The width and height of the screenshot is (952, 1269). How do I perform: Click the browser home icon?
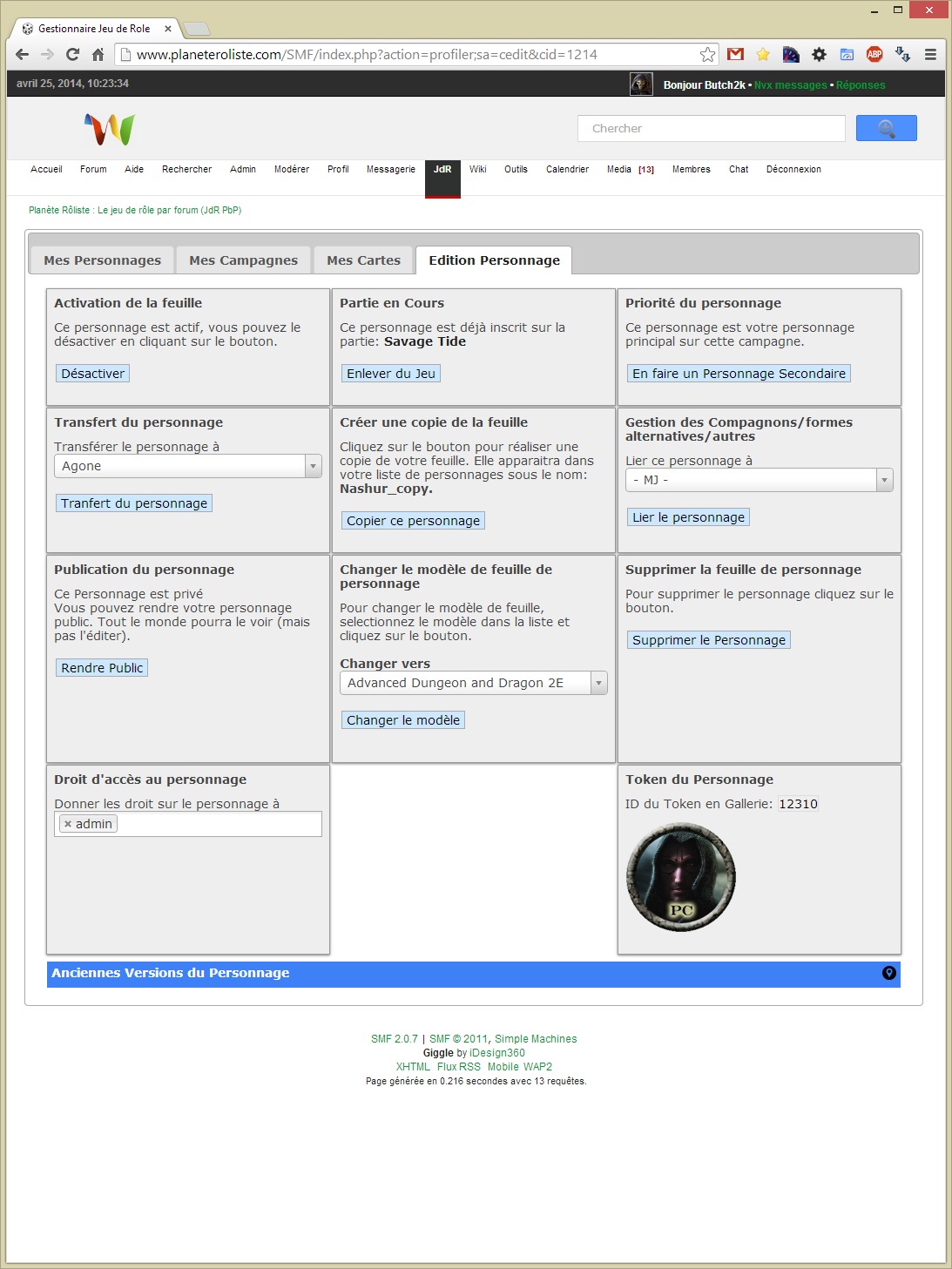(x=98, y=54)
